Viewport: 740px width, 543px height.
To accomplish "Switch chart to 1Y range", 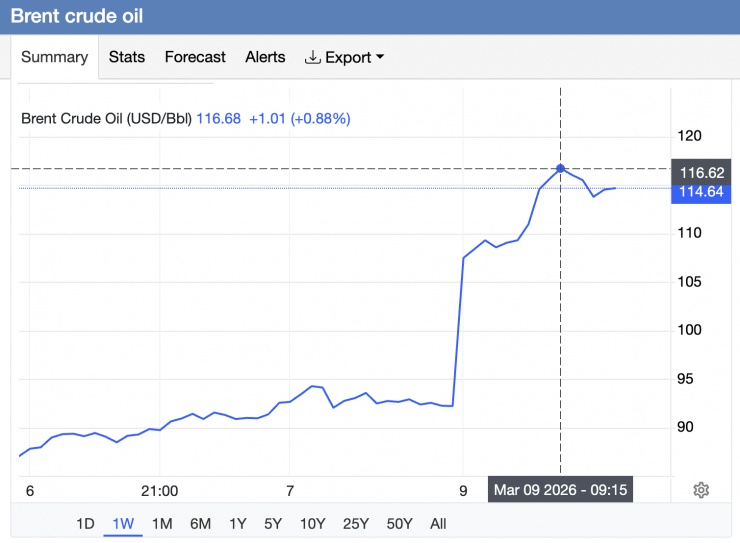I will coord(237,523).
